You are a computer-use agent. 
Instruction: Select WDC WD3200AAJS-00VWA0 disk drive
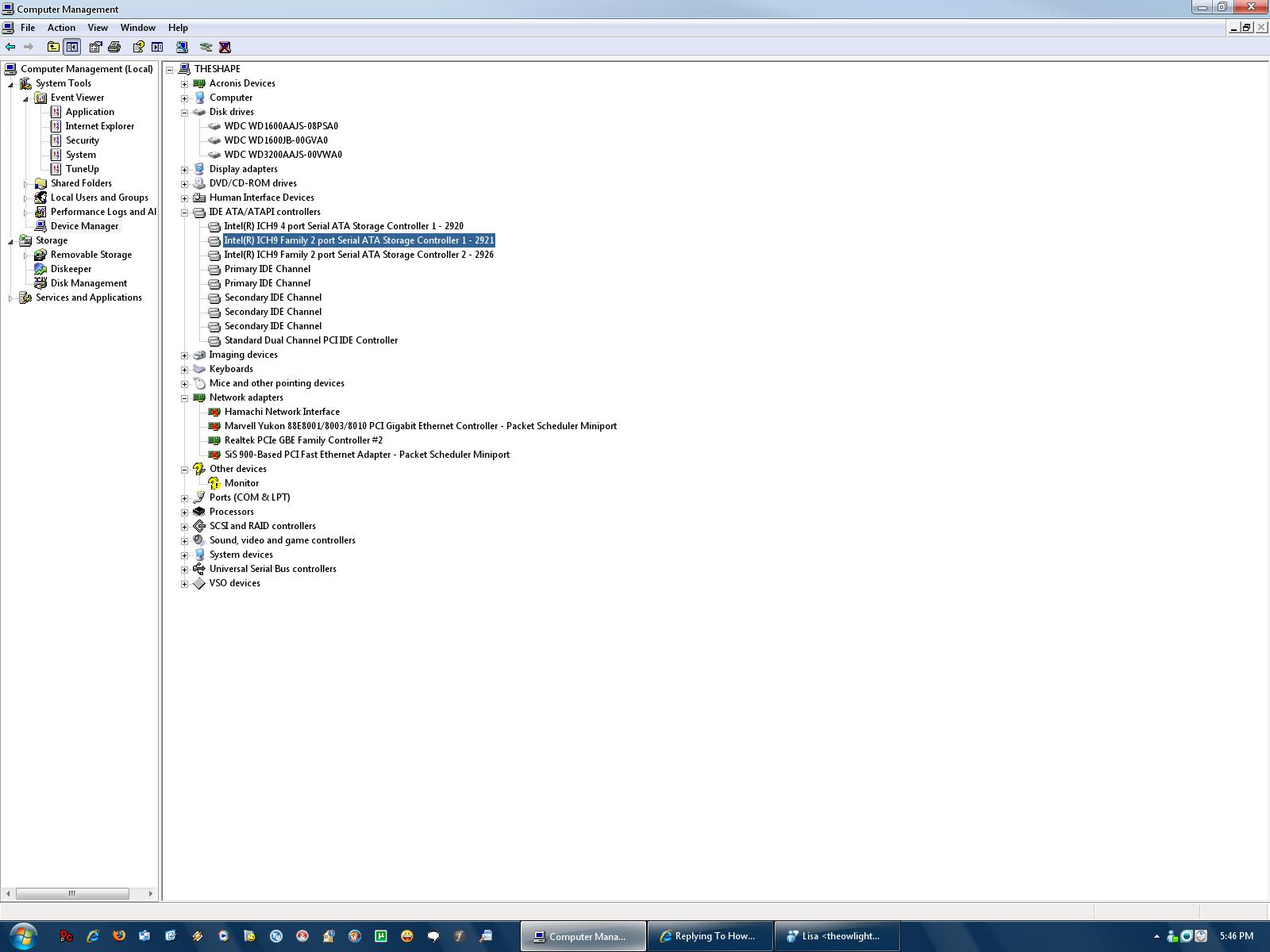coord(283,155)
